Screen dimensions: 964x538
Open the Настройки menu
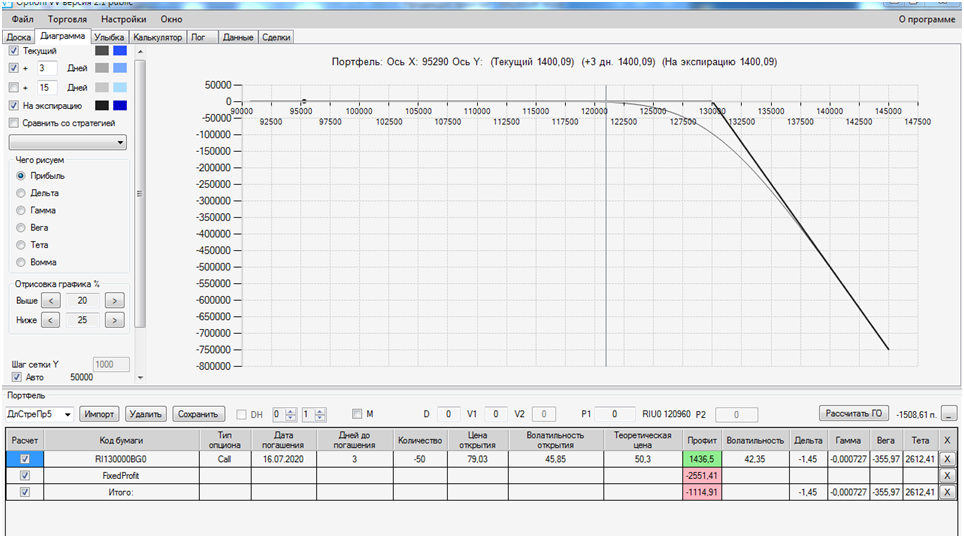pyautogui.click(x=124, y=19)
